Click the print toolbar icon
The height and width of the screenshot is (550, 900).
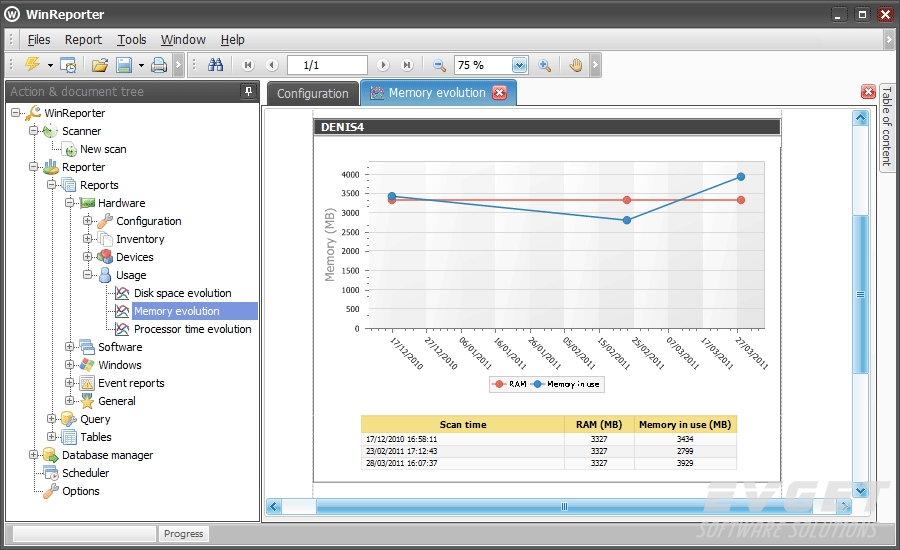(159, 65)
